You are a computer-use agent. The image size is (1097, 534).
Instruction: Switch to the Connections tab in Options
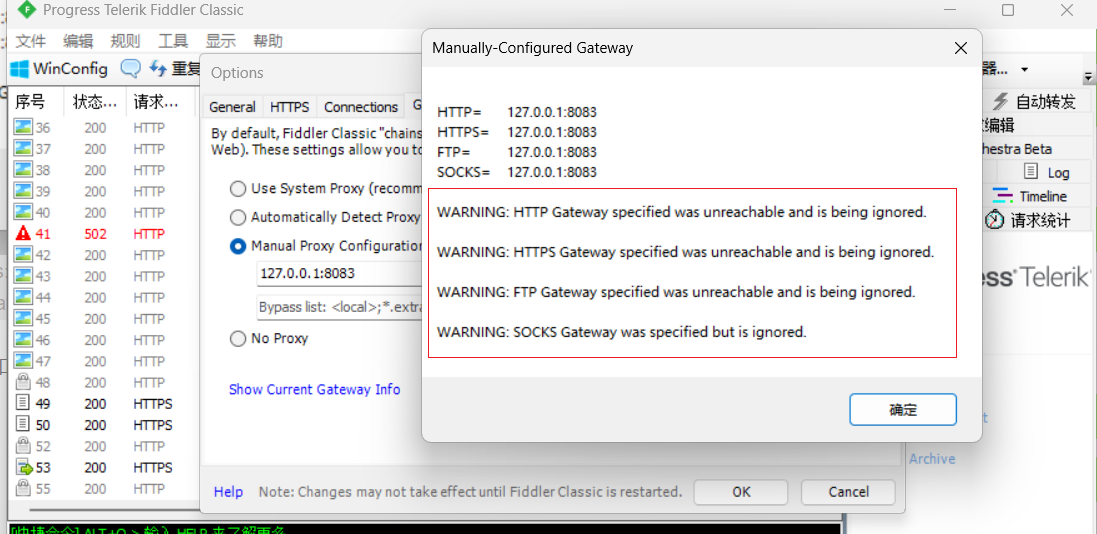point(361,107)
